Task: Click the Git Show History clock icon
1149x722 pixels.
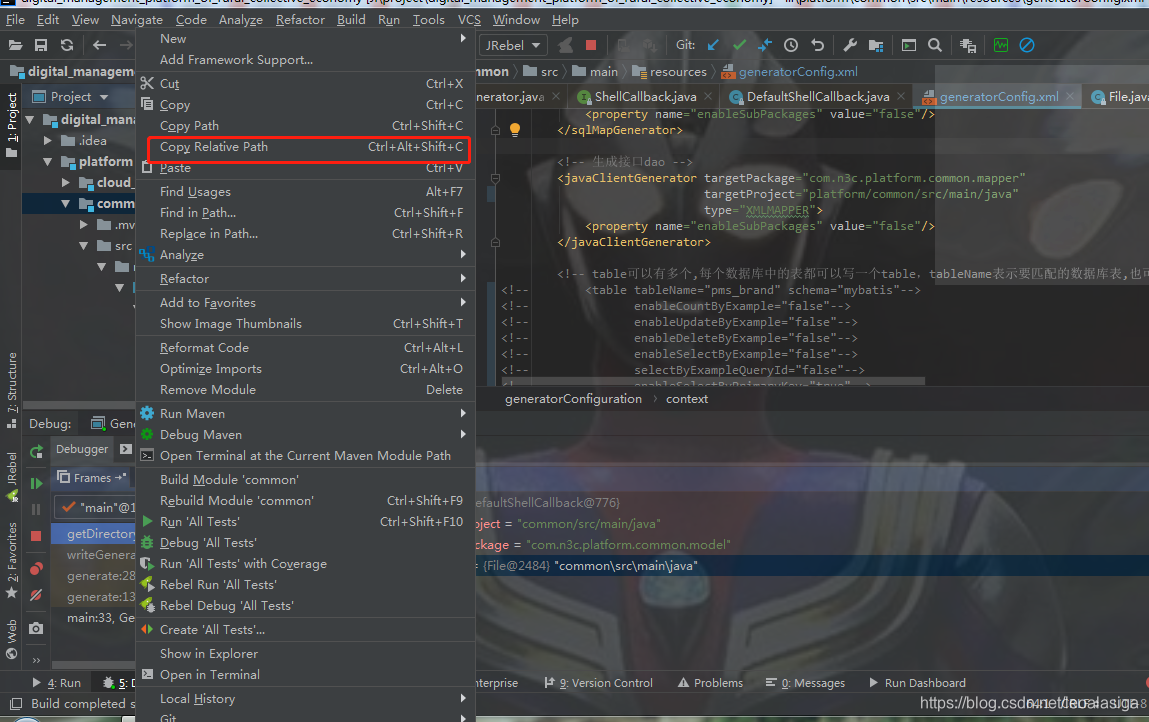Action: point(791,45)
